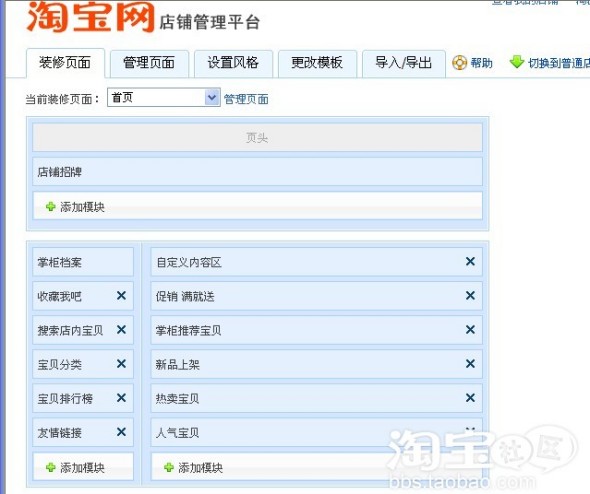
Task: Remove the 促销 满就送 module
Action: (x=470, y=296)
